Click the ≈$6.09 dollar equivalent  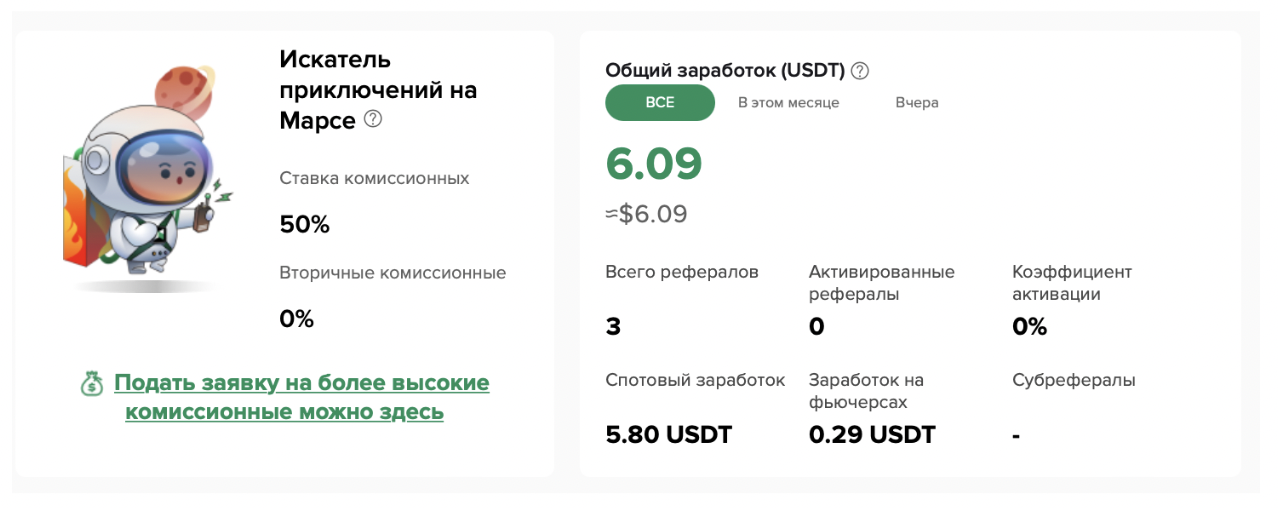pos(646,214)
